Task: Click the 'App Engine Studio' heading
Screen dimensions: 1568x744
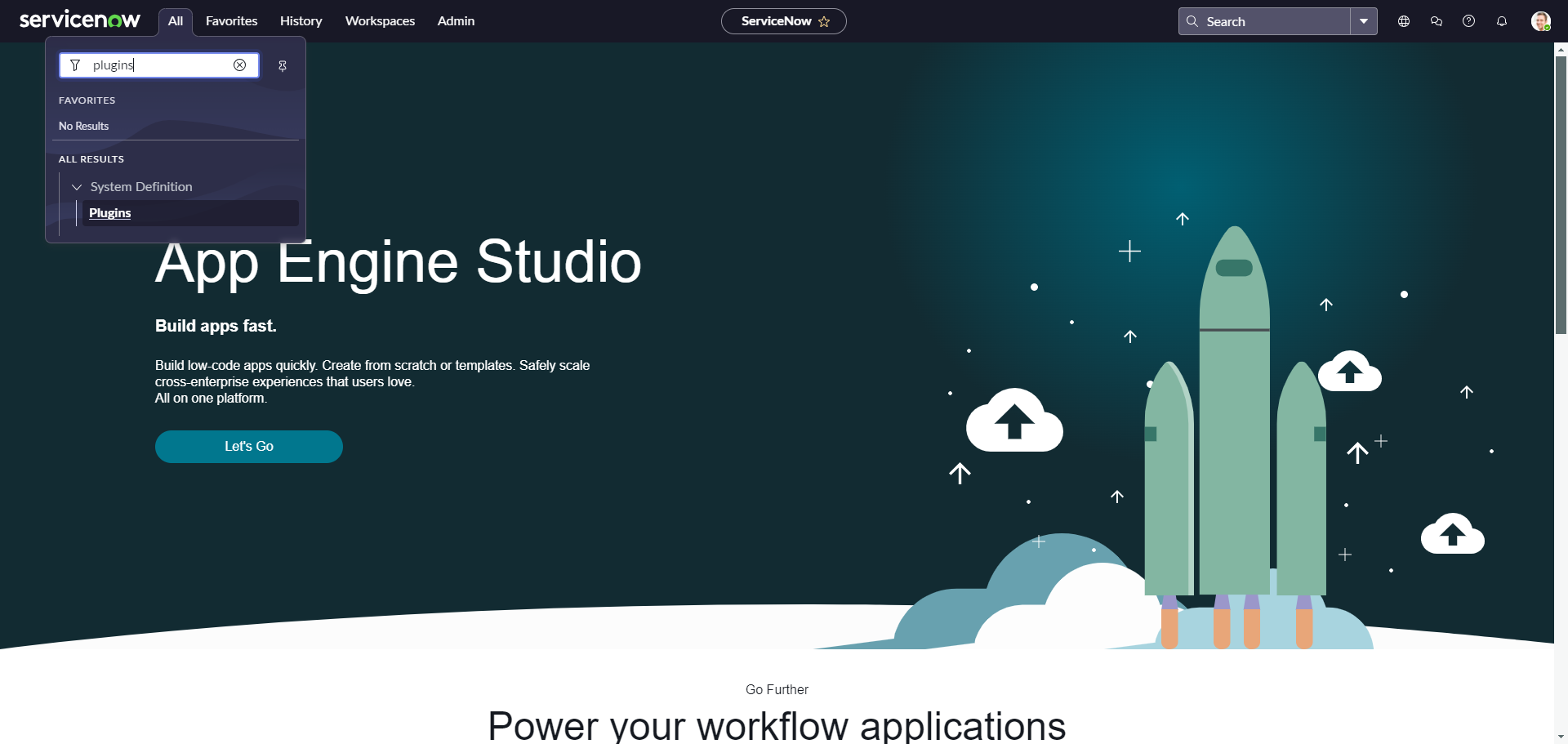Action: click(x=399, y=262)
